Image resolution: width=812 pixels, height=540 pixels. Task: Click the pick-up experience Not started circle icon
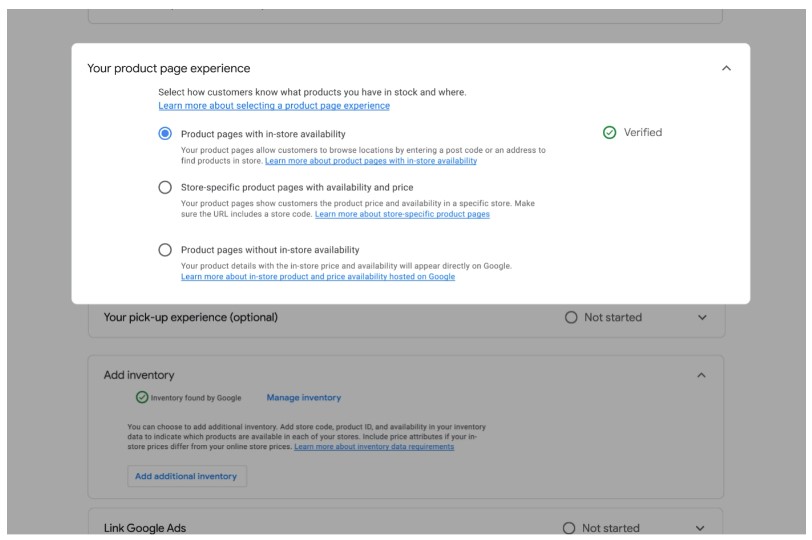(x=571, y=318)
